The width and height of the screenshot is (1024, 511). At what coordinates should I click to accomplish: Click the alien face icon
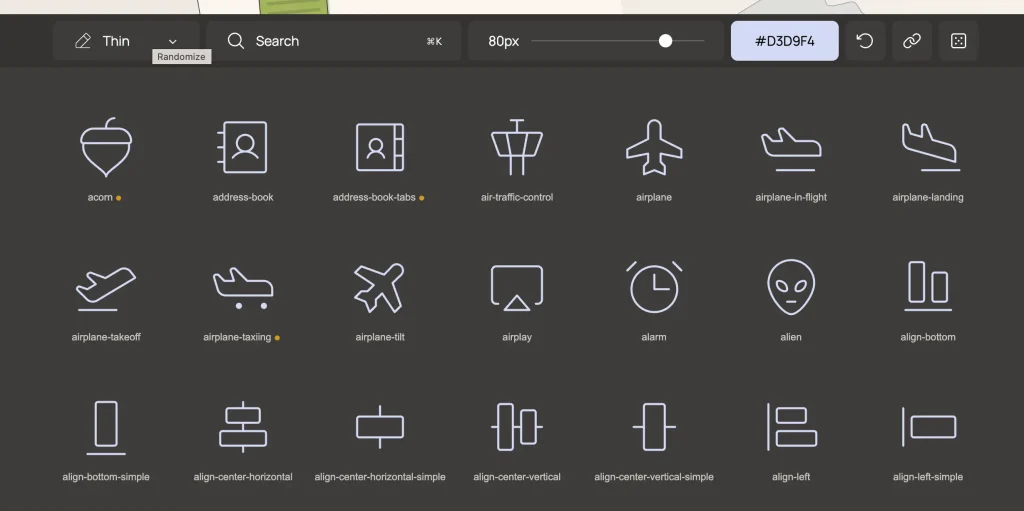pyautogui.click(x=791, y=287)
